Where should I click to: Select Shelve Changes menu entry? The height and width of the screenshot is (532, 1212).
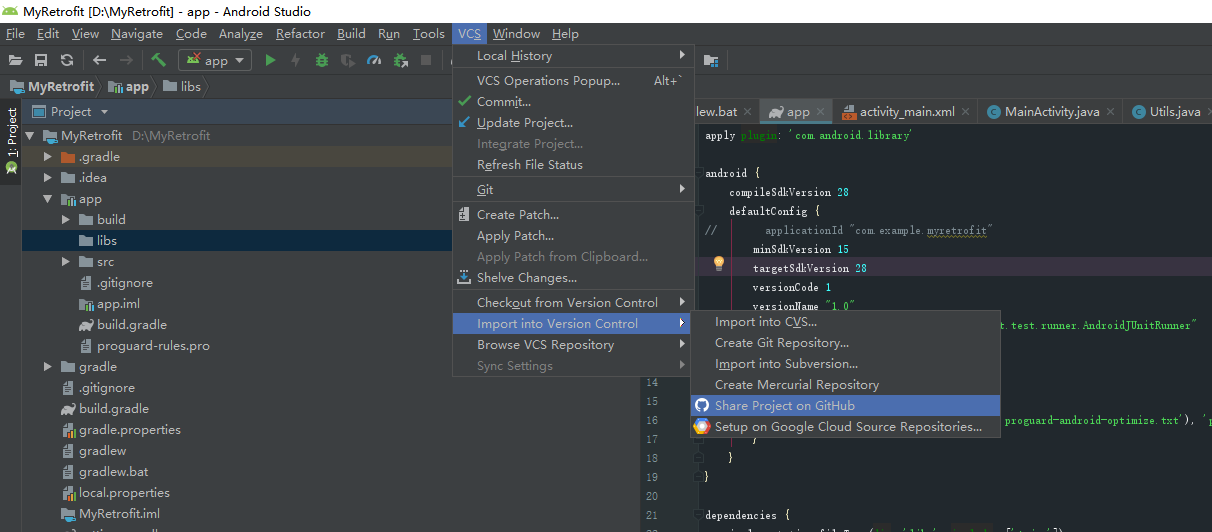click(x=572, y=278)
